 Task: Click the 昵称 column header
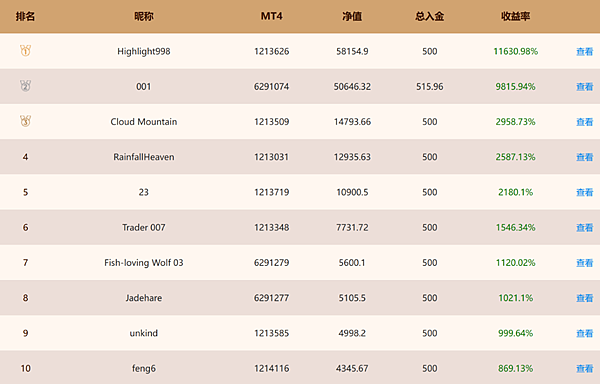click(143, 16)
